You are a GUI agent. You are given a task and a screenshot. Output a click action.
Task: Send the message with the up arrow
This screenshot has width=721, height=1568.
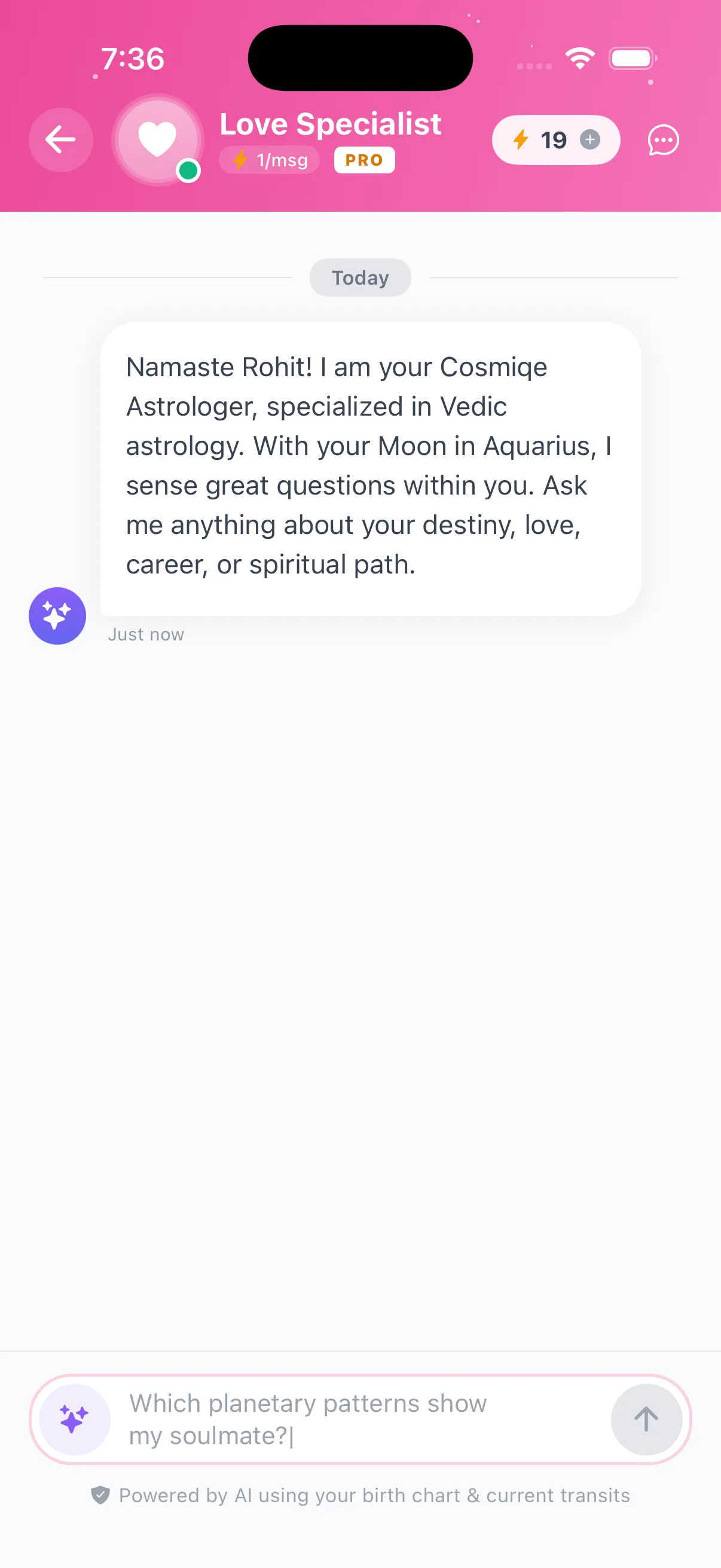point(646,1419)
